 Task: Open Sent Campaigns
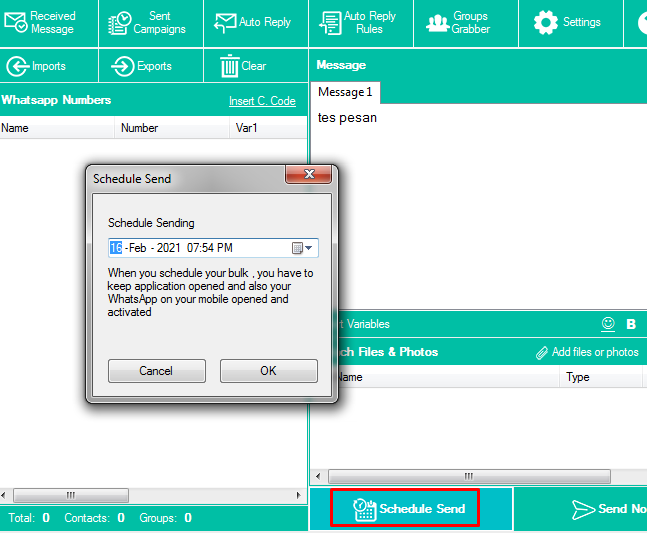click(x=147, y=22)
